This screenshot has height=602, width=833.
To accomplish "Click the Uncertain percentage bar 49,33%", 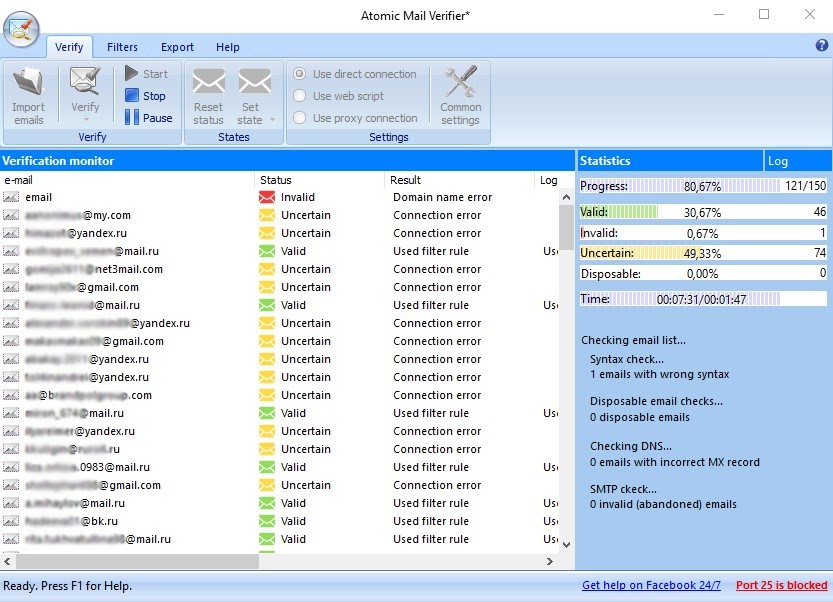I will [703, 253].
